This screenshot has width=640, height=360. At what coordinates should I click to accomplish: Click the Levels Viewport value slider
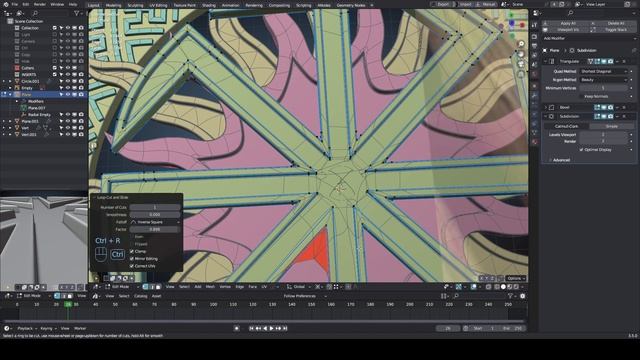(x=603, y=135)
